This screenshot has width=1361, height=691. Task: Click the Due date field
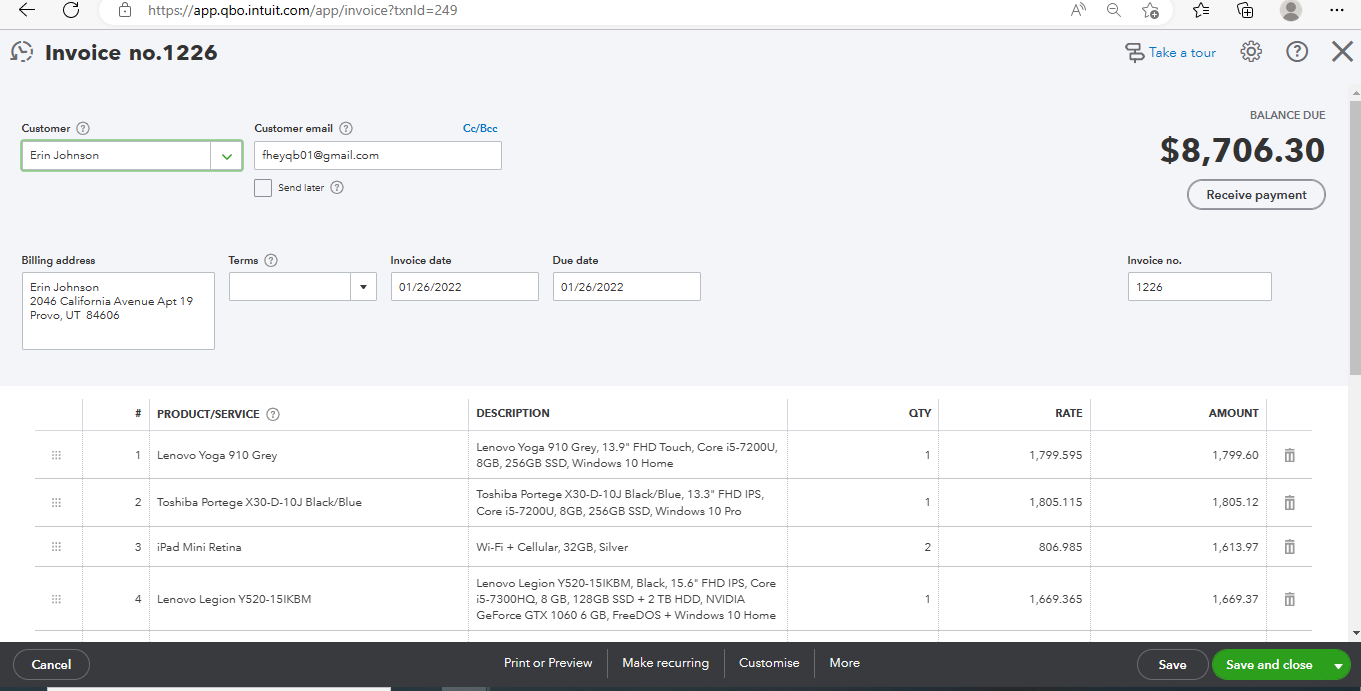click(627, 287)
